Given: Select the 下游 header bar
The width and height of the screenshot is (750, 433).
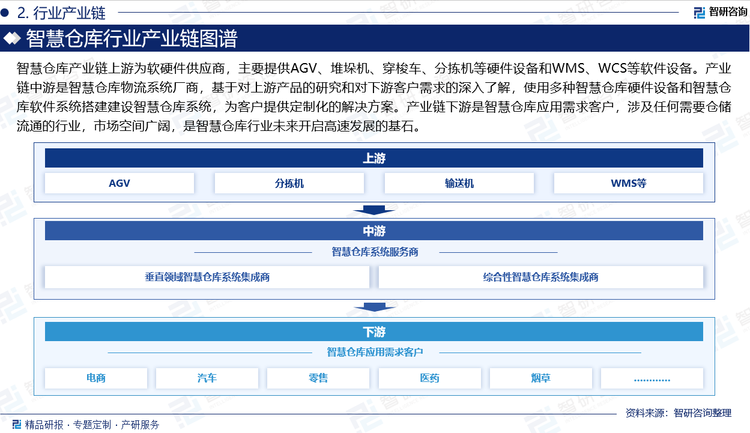Looking at the screenshot, I should point(374,332).
